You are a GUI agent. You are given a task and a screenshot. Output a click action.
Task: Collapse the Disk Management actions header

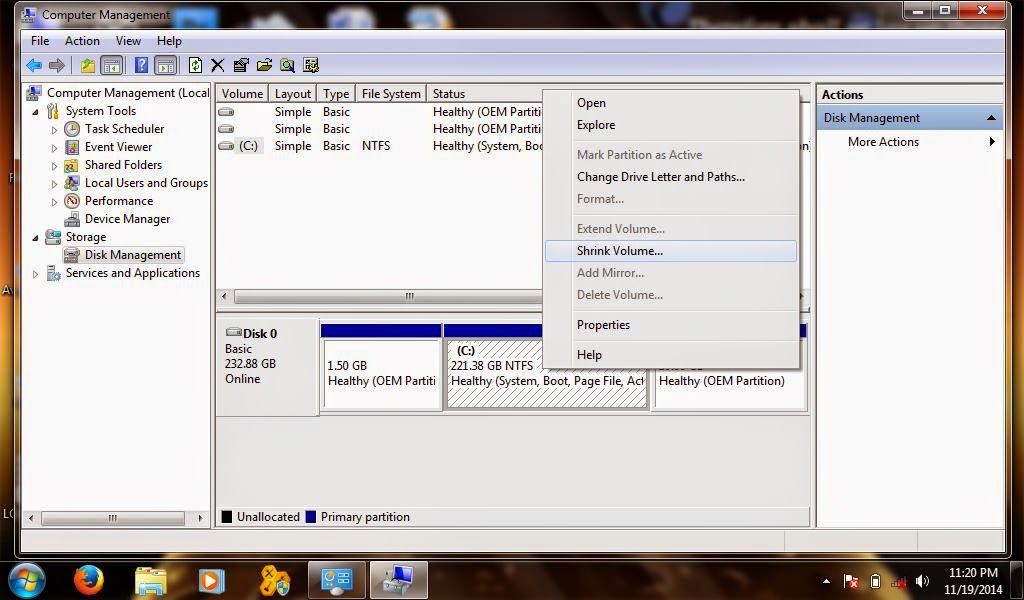point(990,117)
